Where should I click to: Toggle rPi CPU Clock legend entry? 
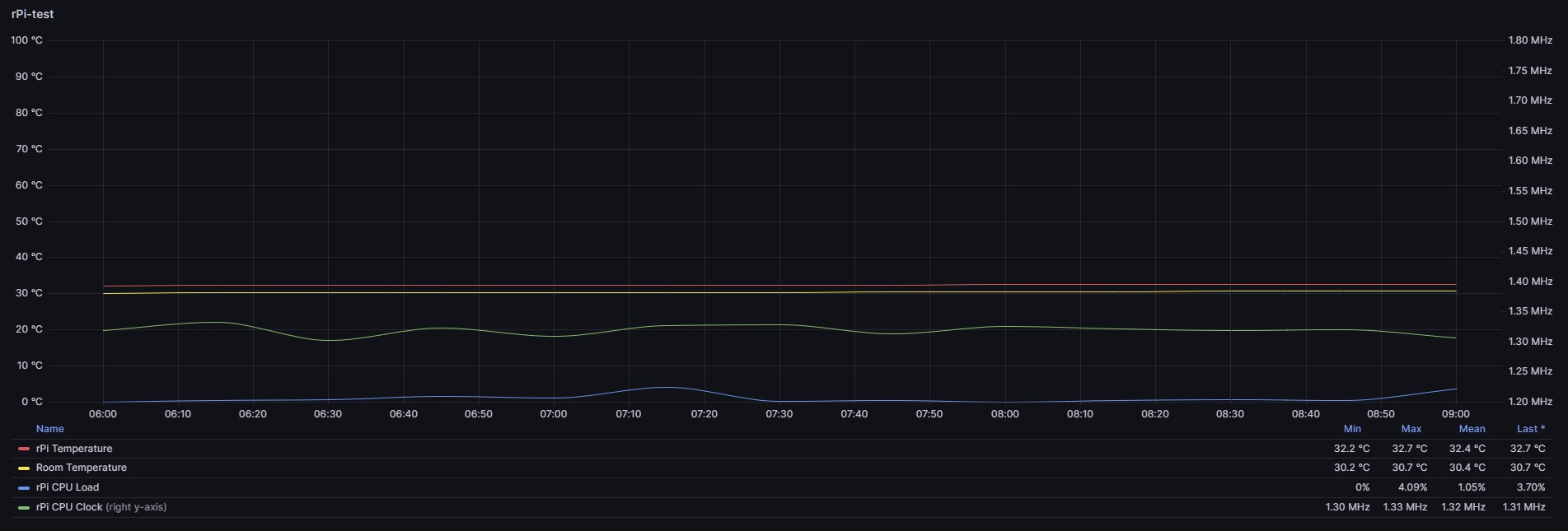[69, 507]
